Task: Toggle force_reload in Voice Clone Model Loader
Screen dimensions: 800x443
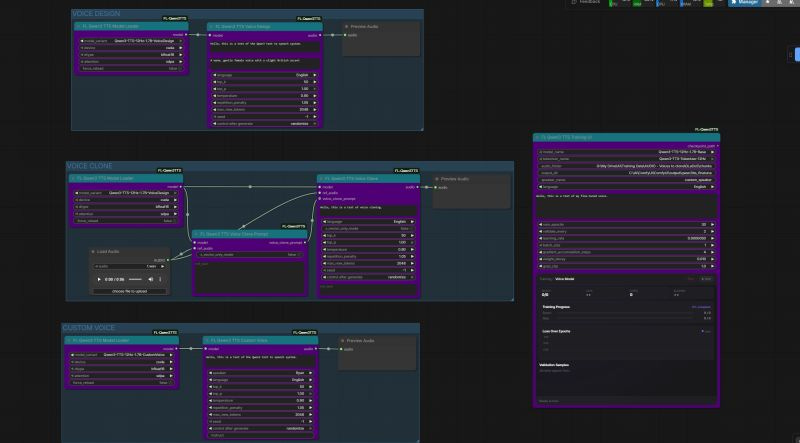Action: 126,221
